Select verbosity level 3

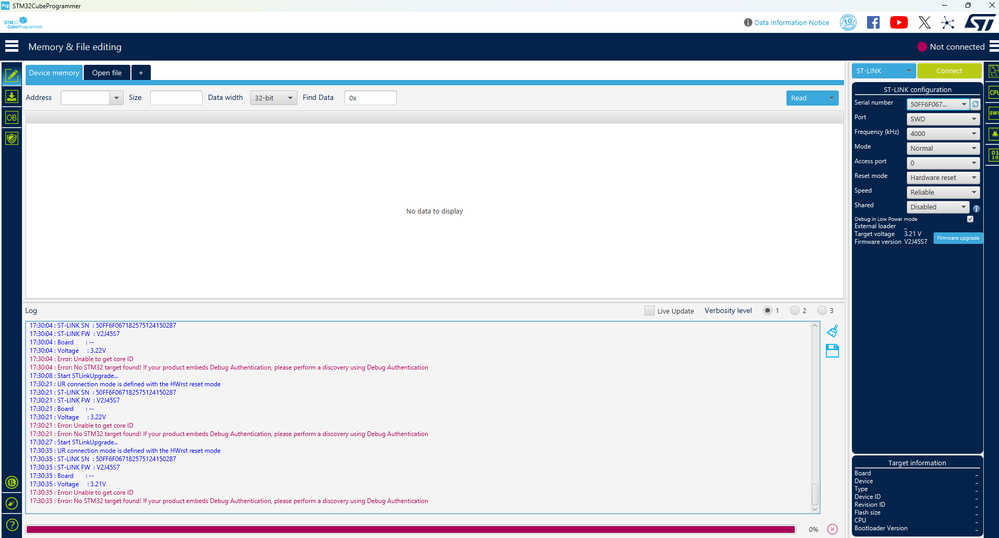[822, 310]
